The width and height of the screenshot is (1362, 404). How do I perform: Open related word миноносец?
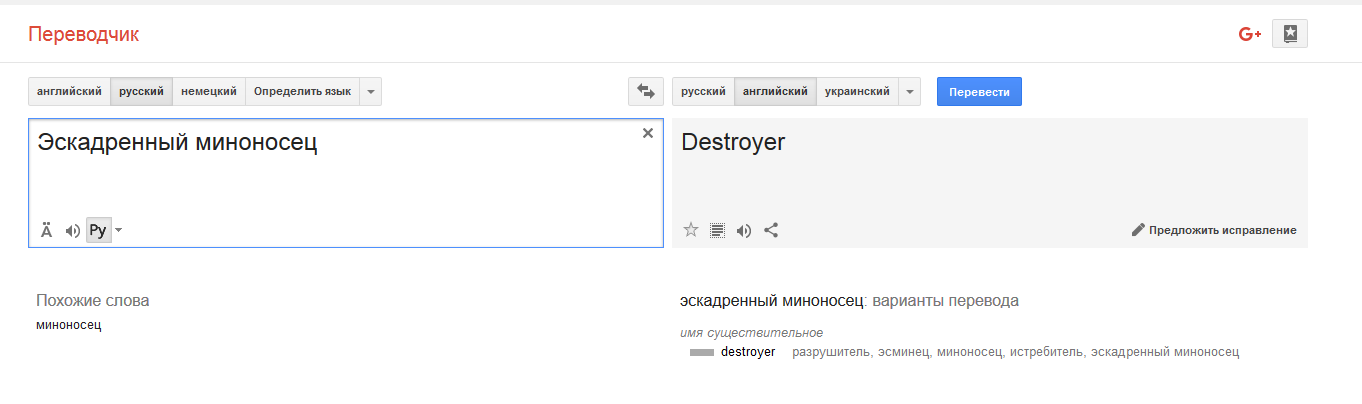click(69, 324)
